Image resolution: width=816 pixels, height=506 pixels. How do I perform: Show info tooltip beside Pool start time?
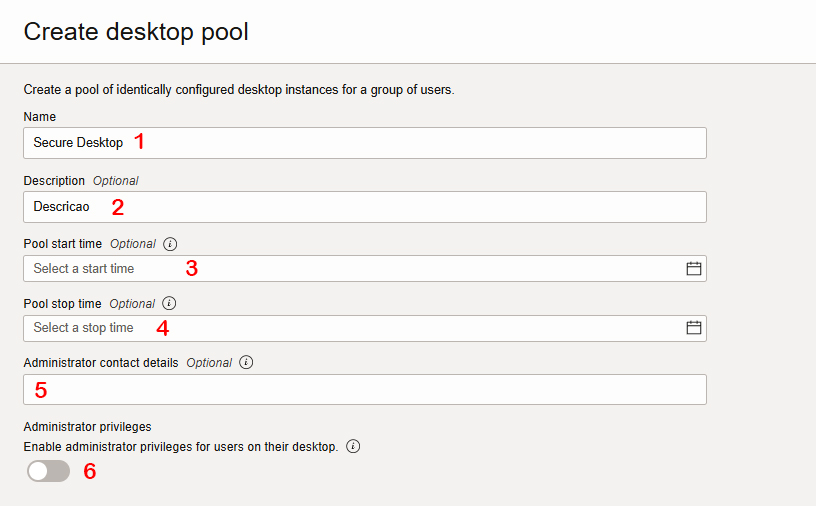[x=170, y=244]
